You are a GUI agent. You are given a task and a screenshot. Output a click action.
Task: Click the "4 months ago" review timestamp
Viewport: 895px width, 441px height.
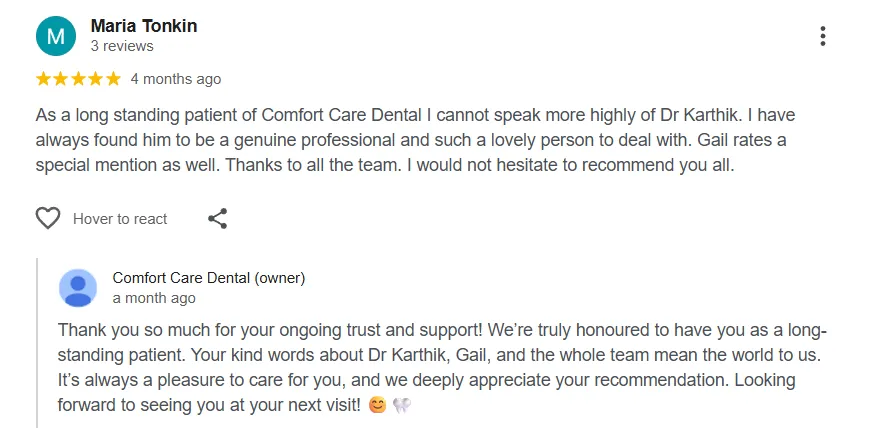click(x=176, y=79)
